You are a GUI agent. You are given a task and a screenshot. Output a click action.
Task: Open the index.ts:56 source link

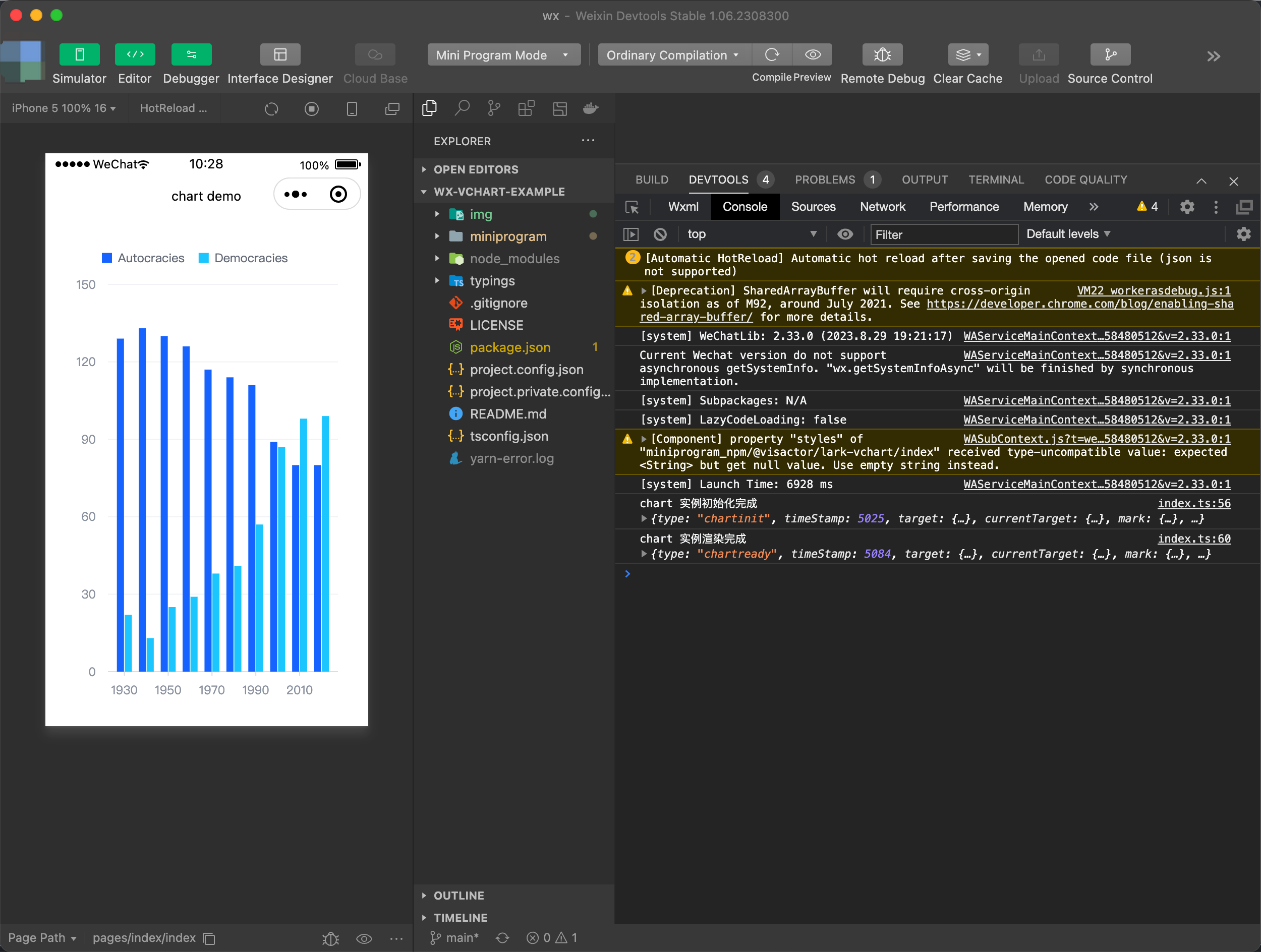click(1194, 504)
